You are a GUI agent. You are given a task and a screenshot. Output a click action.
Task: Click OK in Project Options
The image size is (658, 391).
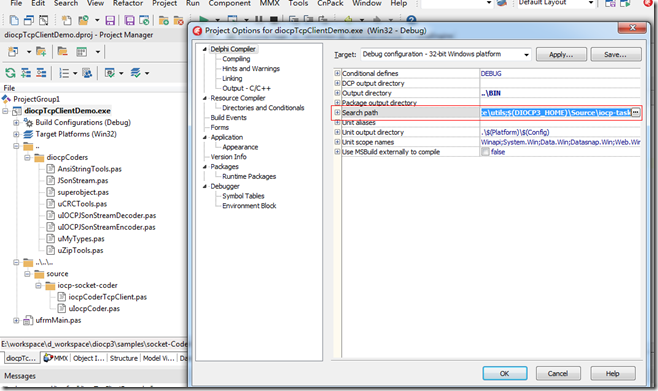click(504, 373)
